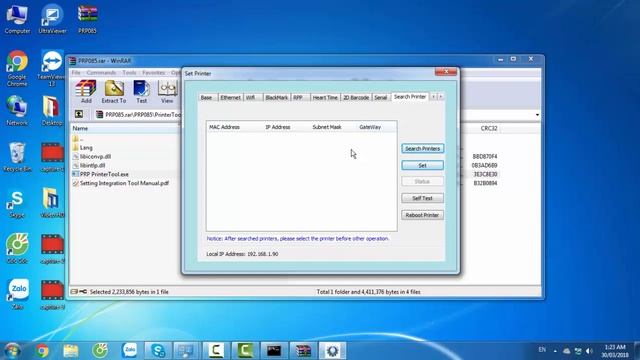Click the WinRAR Add toolbar icon

pos(86,91)
